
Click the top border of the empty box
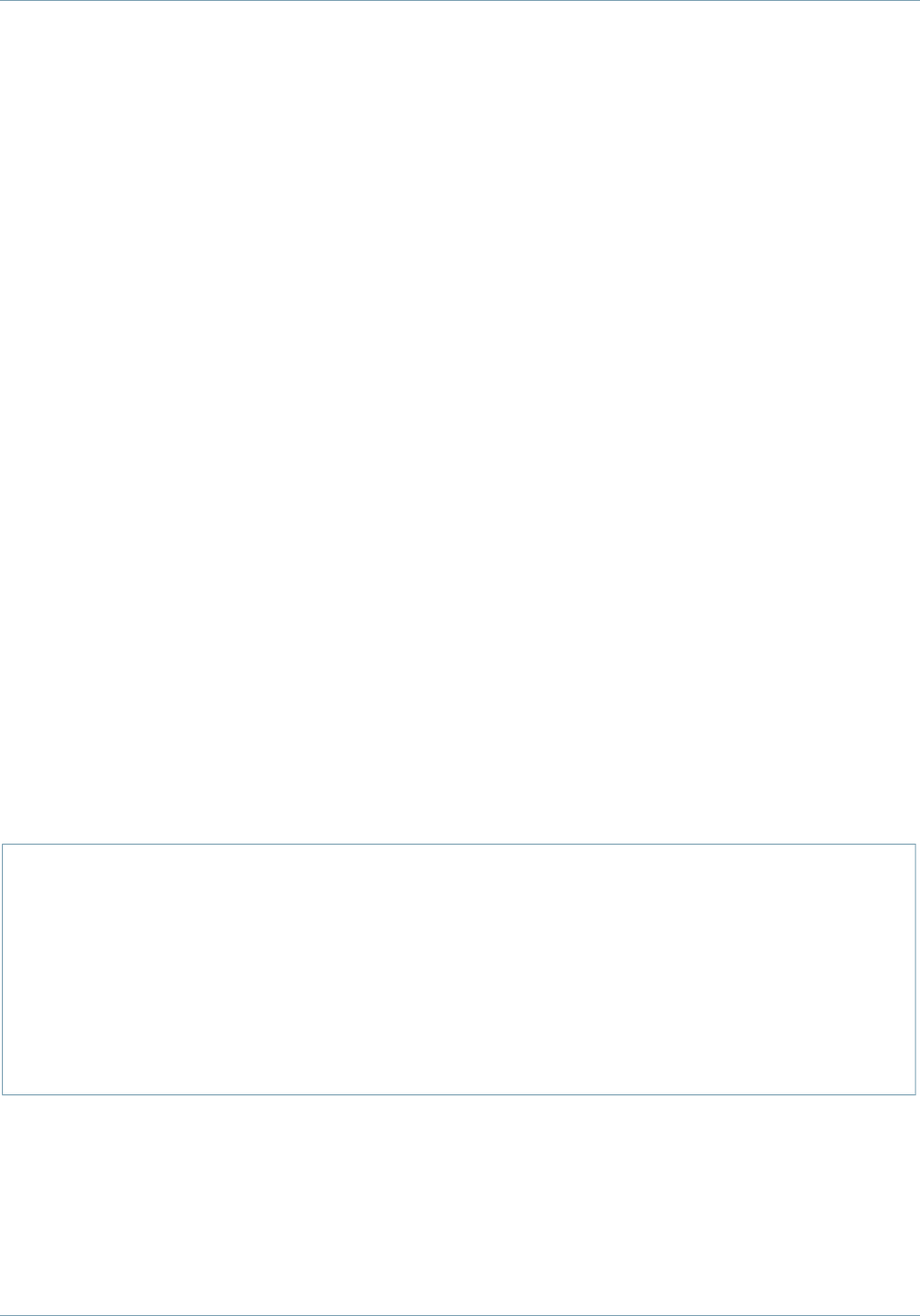458,845
